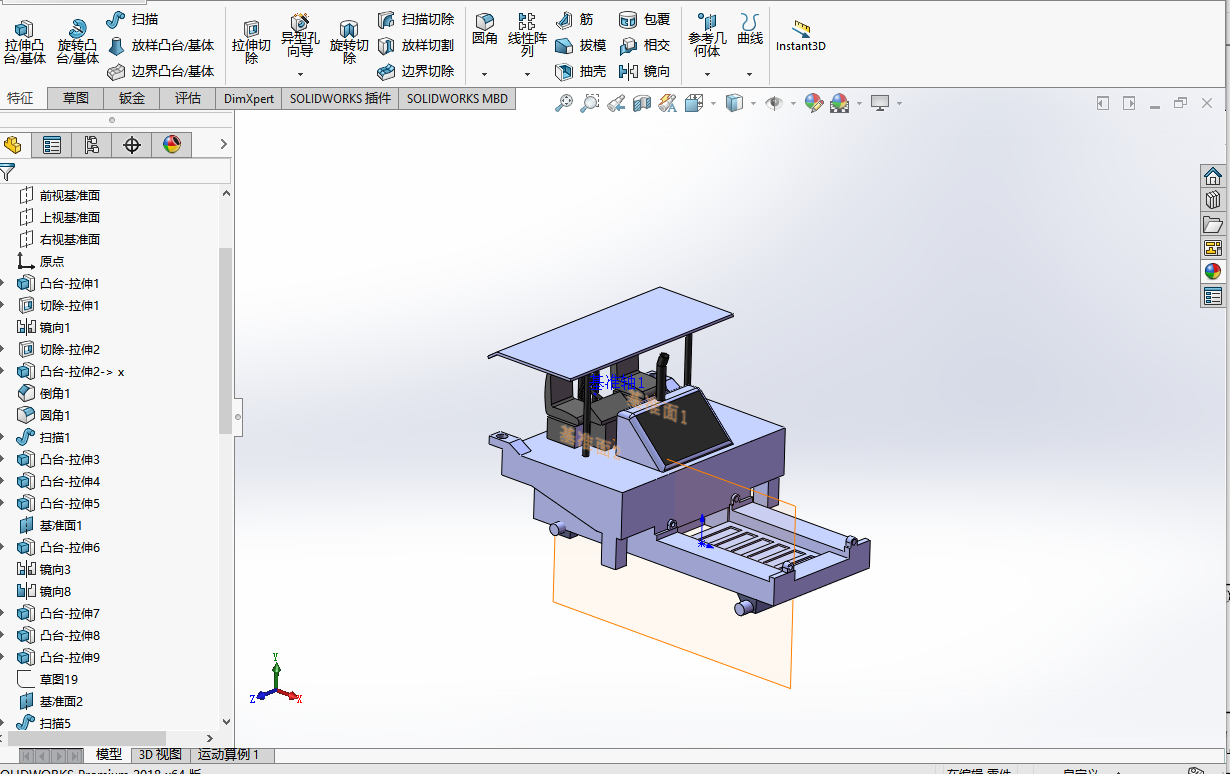Open the Design Library task pane icon
Image resolution: width=1230 pixels, height=774 pixels.
click(x=1213, y=200)
